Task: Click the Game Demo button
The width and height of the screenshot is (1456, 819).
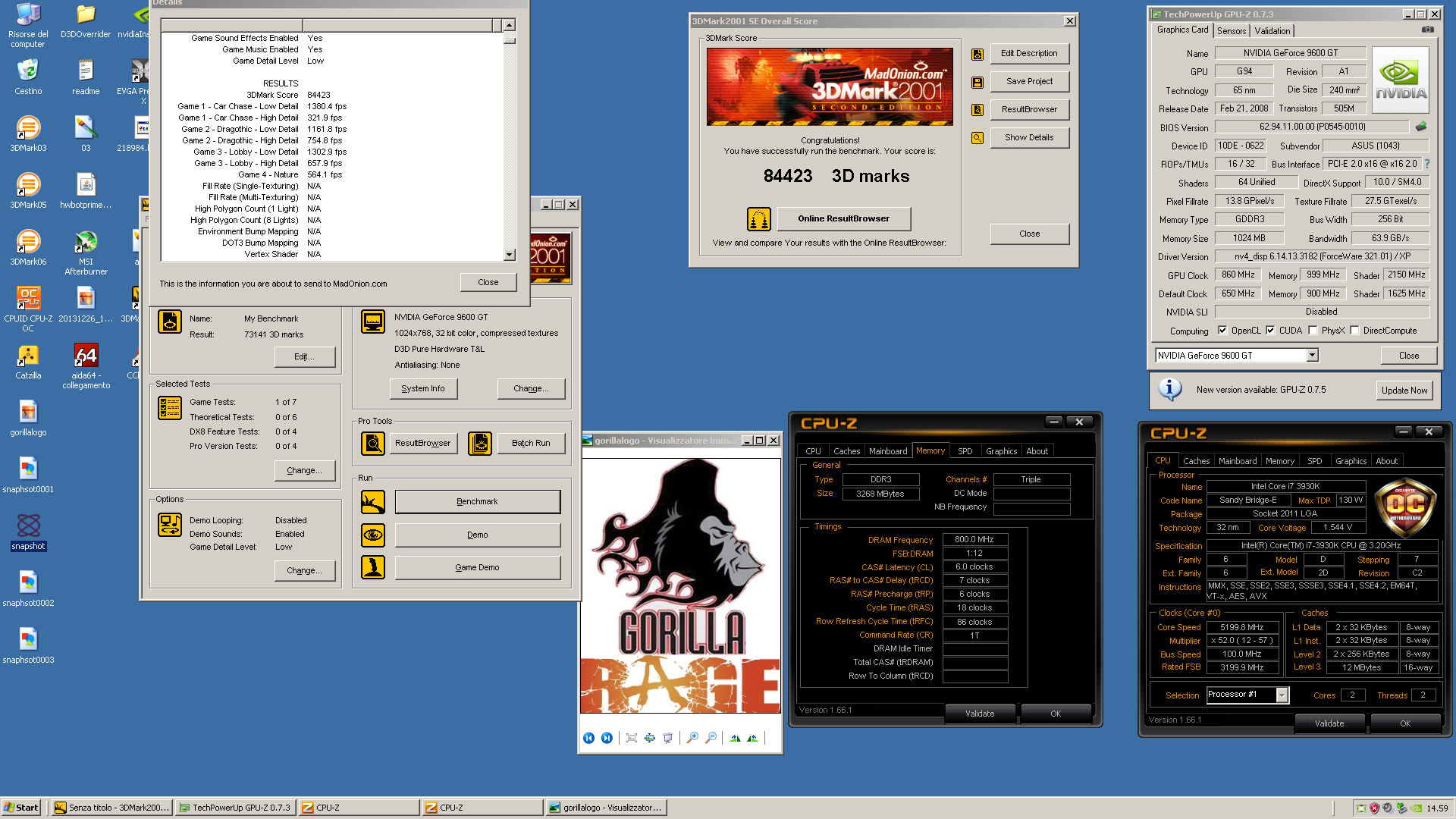Action: pos(477,567)
